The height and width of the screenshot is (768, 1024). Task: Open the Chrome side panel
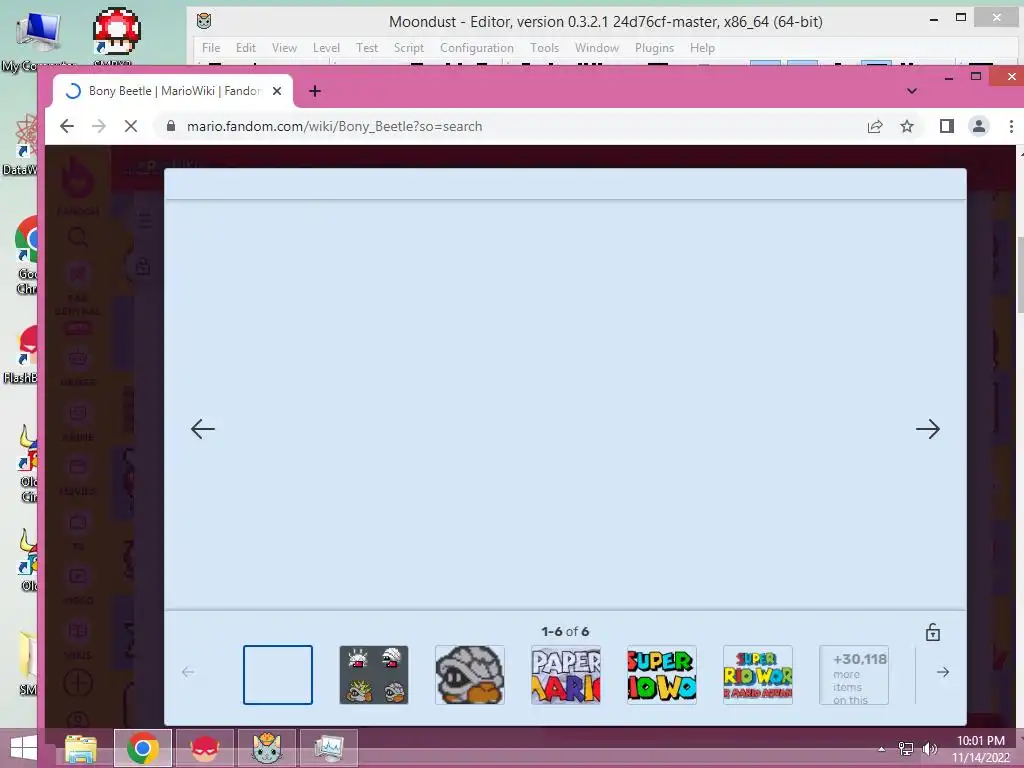[946, 126]
